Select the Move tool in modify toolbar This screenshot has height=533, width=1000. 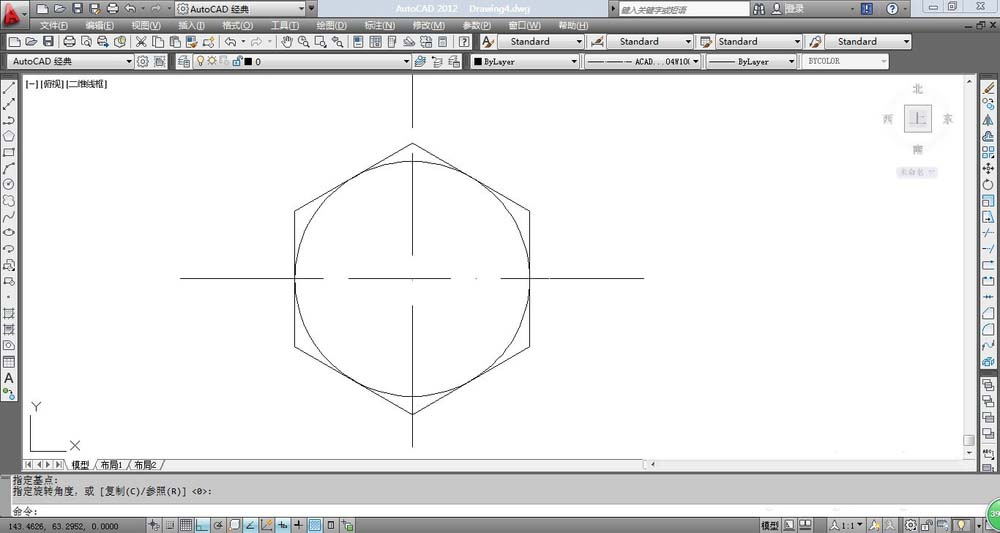coord(989,168)
